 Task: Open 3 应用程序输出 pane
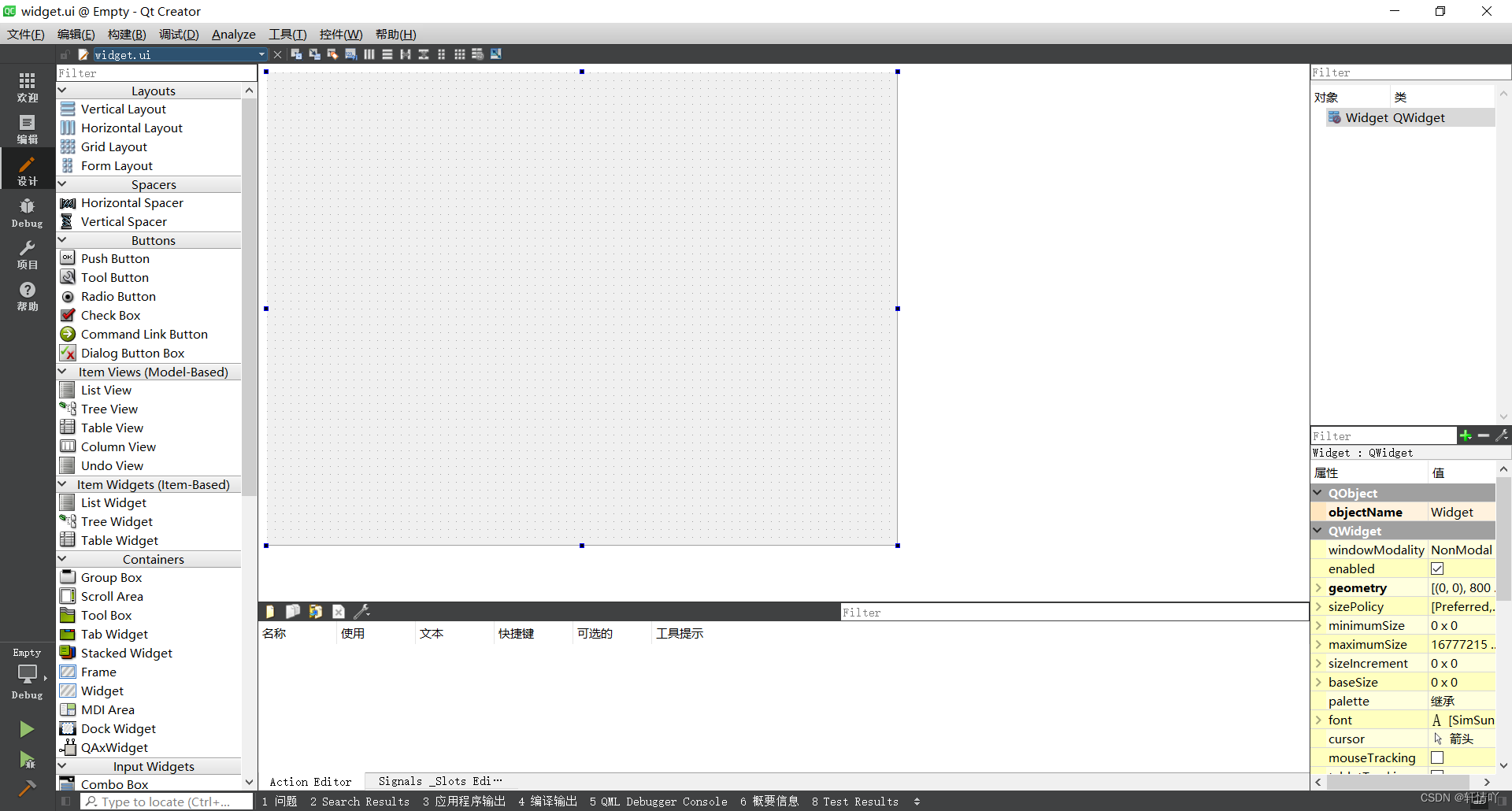pos(465,802)
